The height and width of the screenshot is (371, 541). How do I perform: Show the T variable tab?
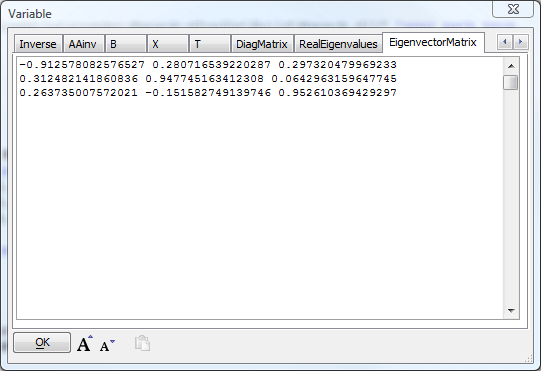[210, 44]
